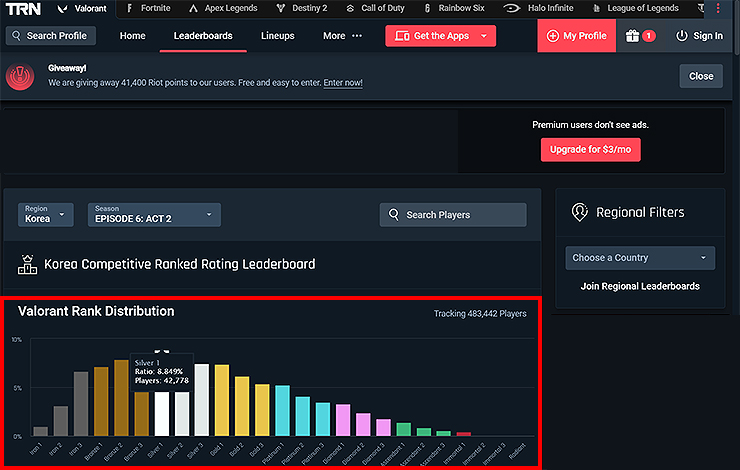Screen dimensions: 740x470
Task: Open My Profile
Action: [576, 36]
